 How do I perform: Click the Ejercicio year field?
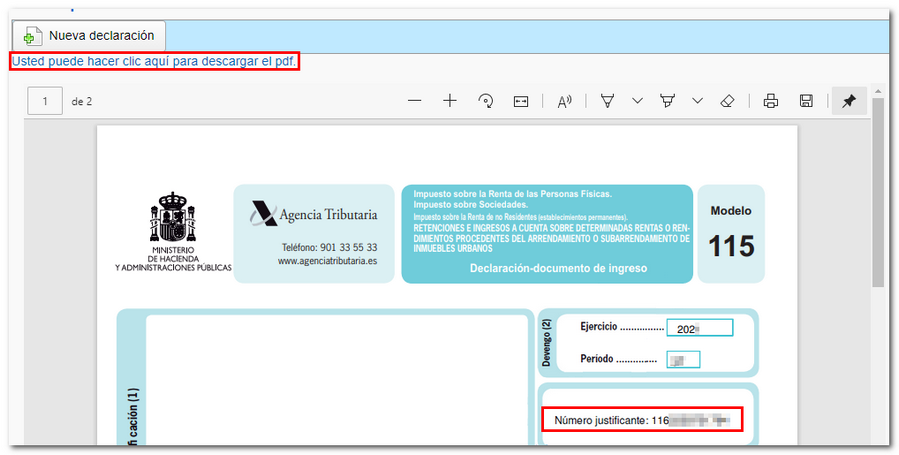tap(699, 328)
